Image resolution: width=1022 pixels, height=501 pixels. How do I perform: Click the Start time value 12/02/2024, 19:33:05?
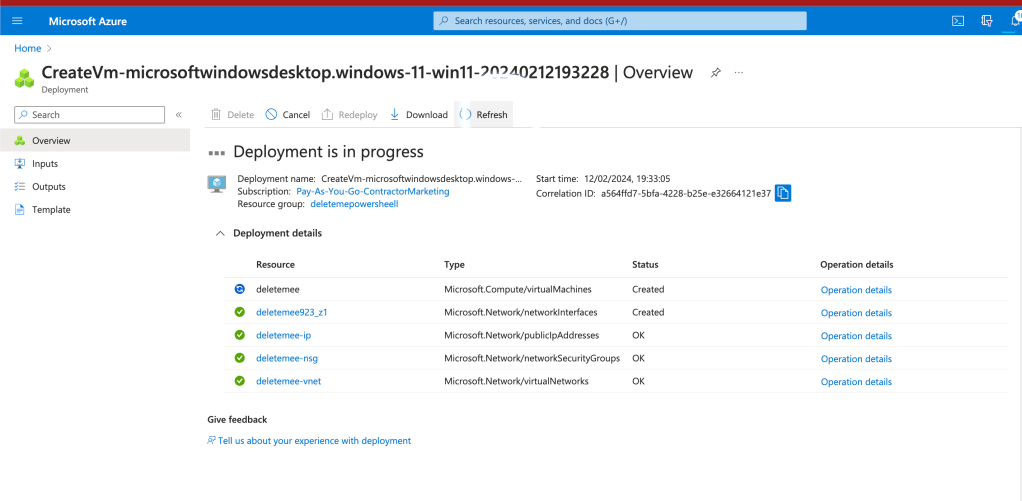click(x=628, y=179)
